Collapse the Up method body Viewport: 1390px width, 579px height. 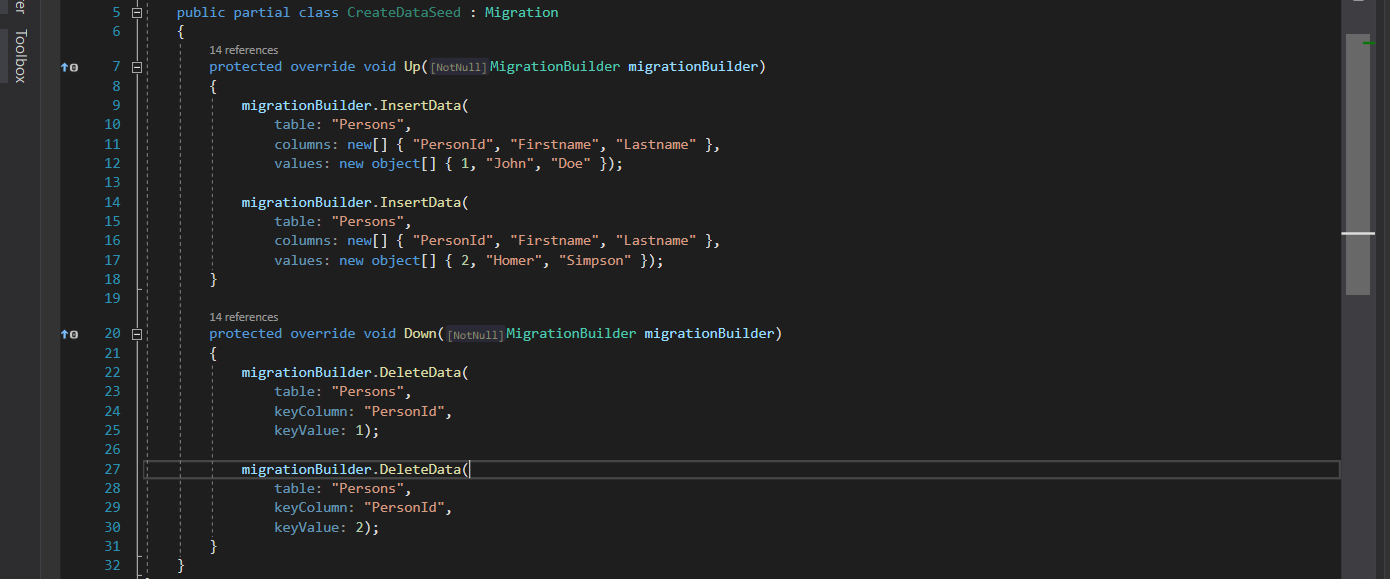click(136, 66)
